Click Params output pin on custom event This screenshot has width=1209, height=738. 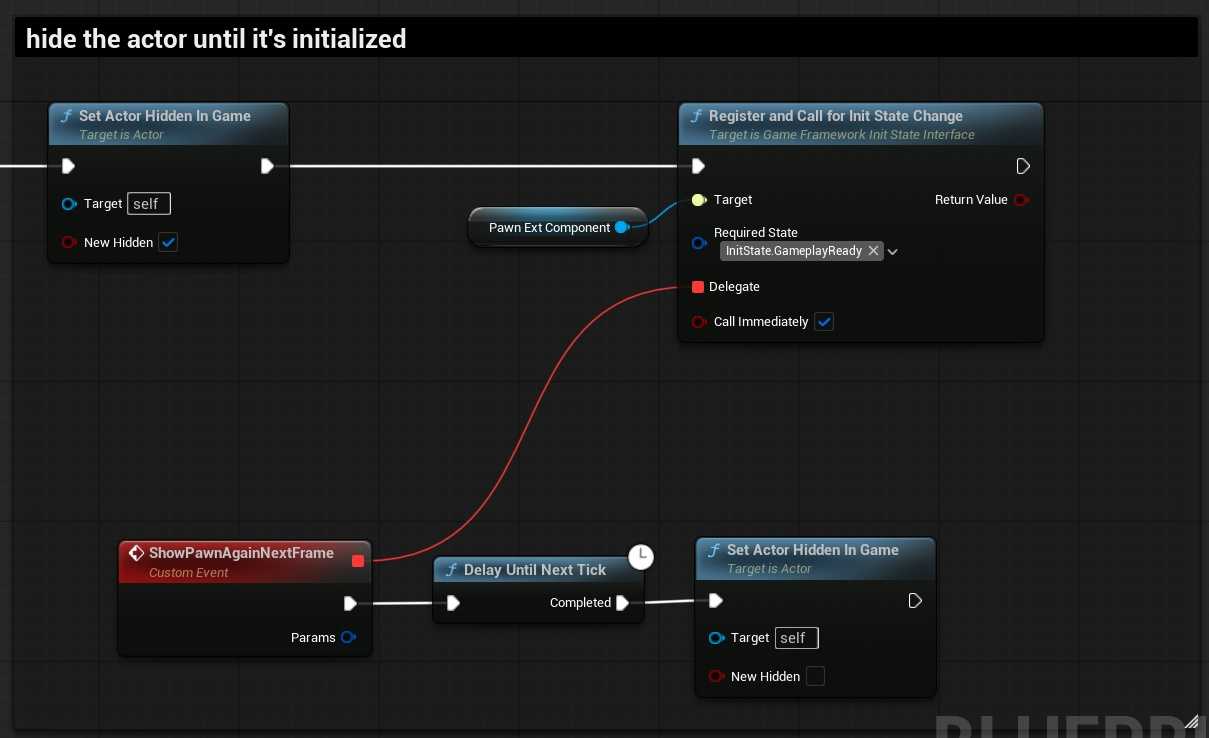click(x=348, y=637)
